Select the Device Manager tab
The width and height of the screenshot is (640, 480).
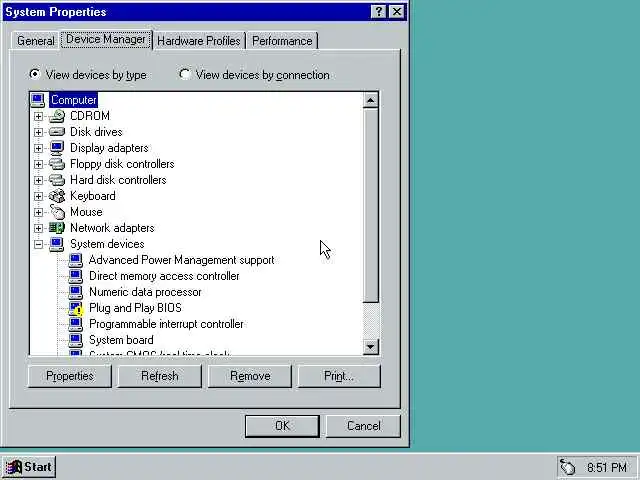pyautogui.click(x=106, y=39)
